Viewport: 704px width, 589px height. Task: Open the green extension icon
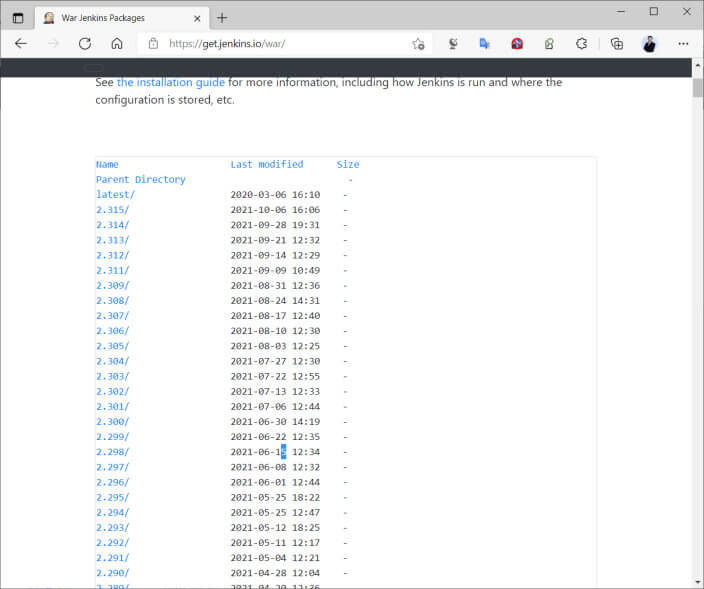[549, 44]
